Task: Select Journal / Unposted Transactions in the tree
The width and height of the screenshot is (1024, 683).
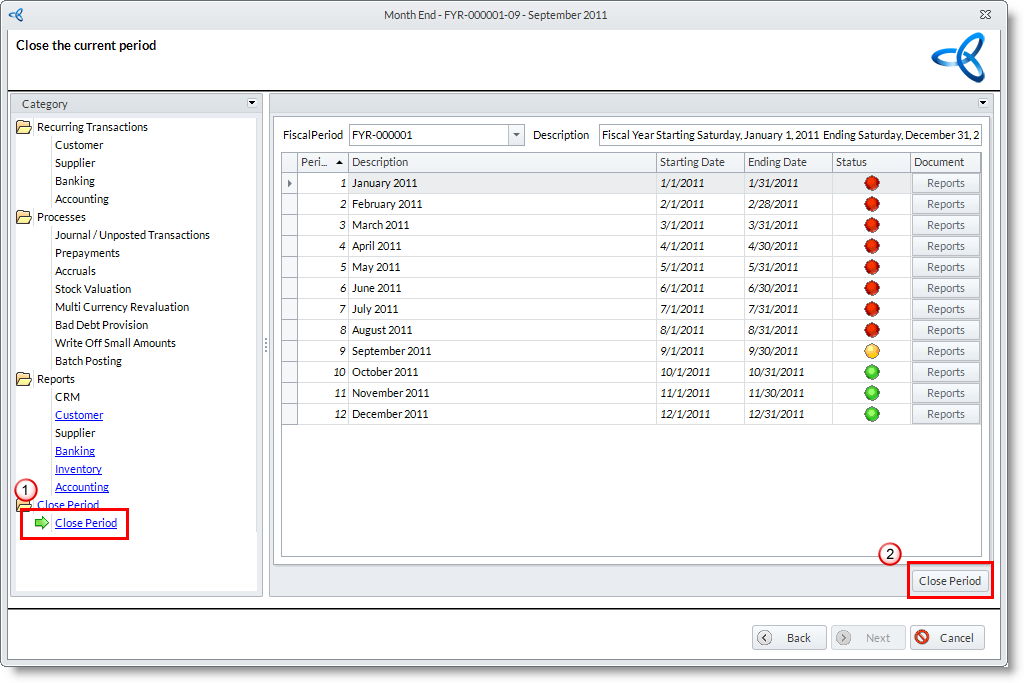Action: [132, 235]
